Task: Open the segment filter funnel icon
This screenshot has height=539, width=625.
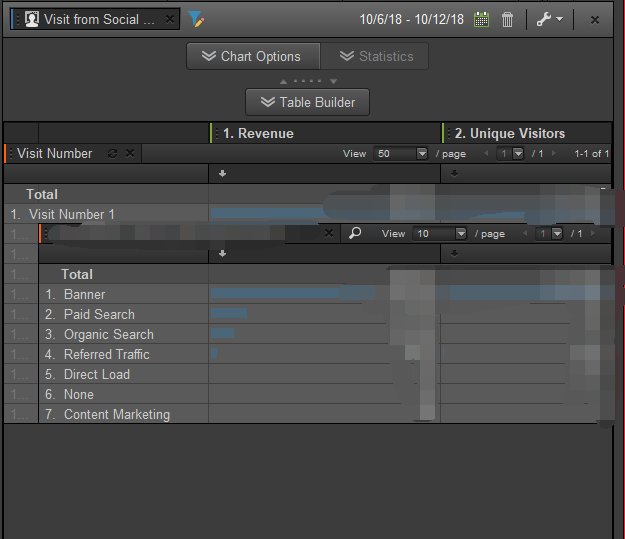Action: point(196,19)
